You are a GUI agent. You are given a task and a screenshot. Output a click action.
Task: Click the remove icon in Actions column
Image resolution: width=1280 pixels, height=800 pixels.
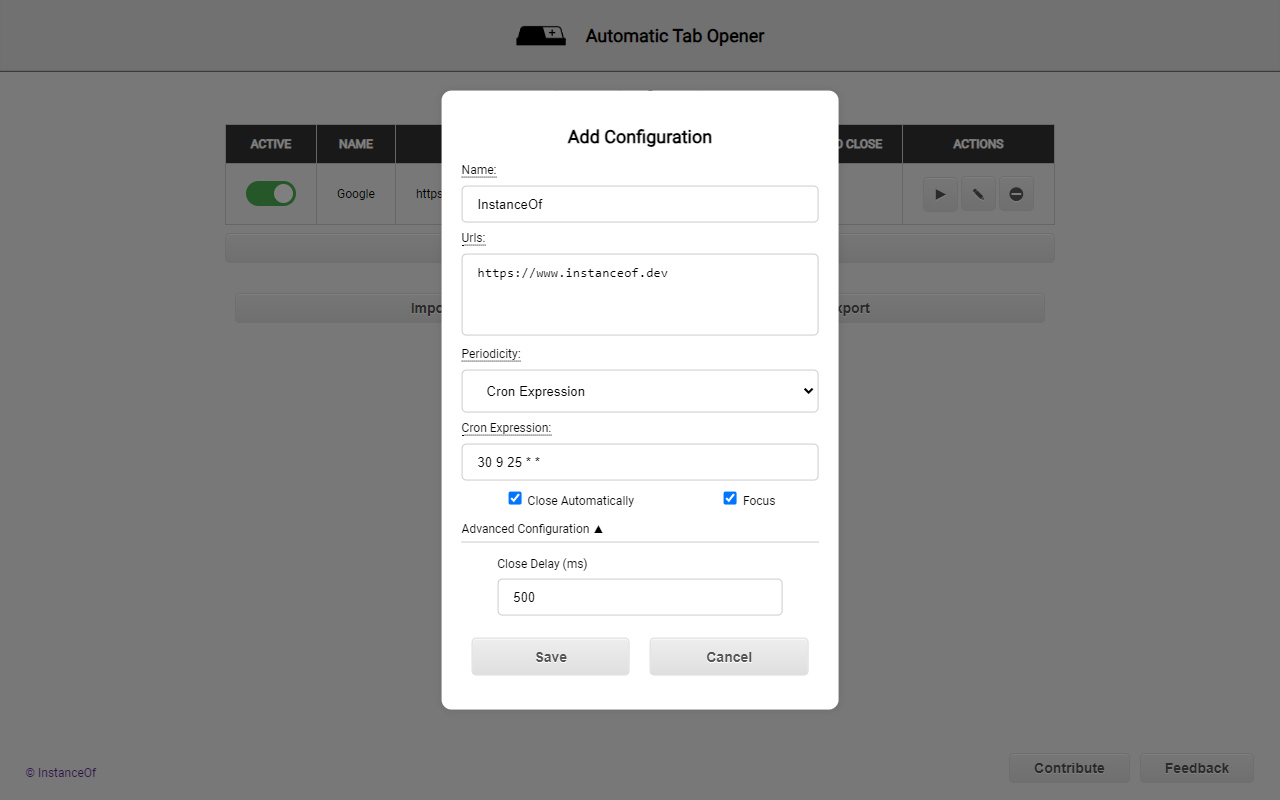[x=1016, y=194]
